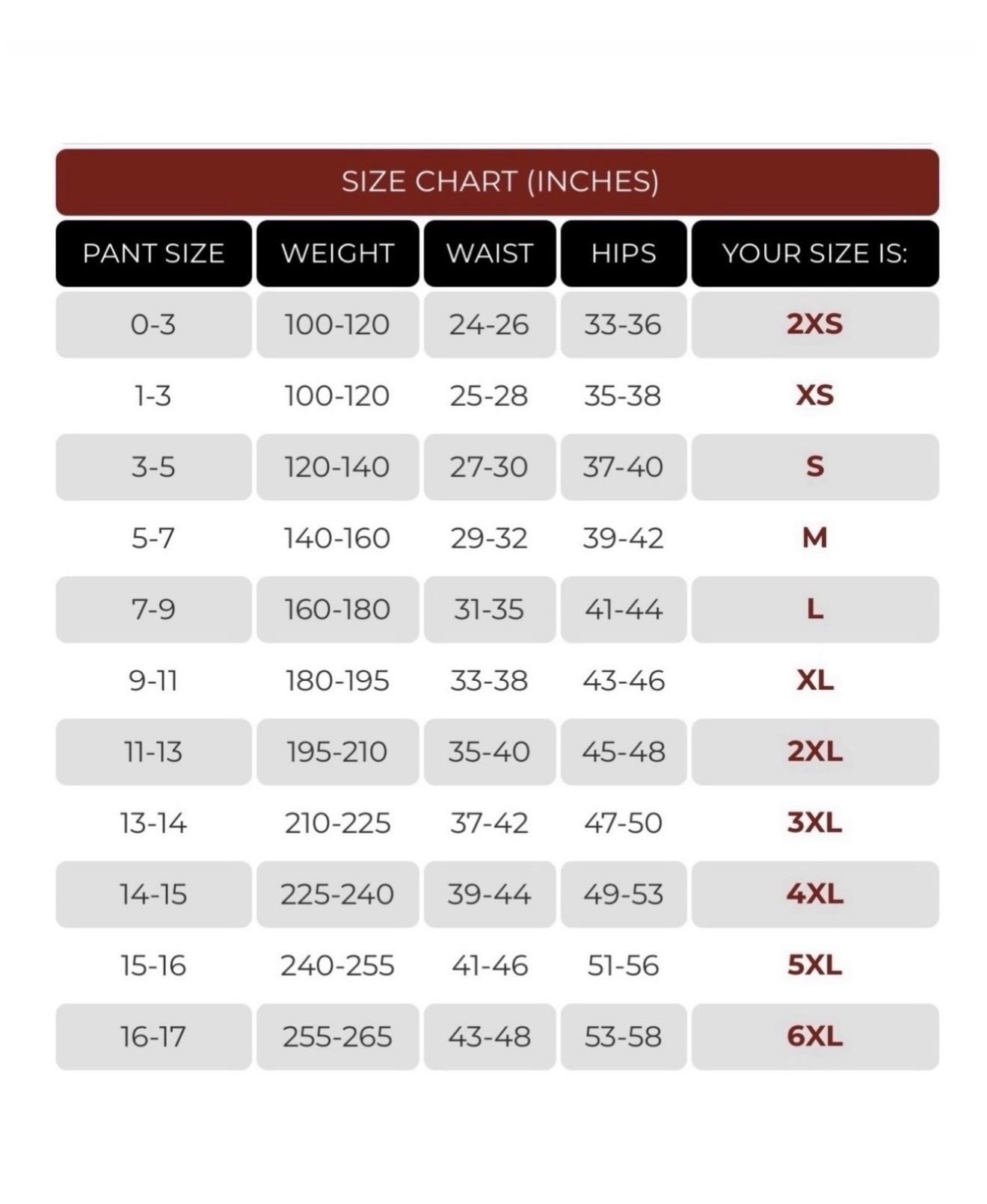The height and width of the screenshot is (1204, 987).
Task: Choose the 3XL size label
Action: 814,823
